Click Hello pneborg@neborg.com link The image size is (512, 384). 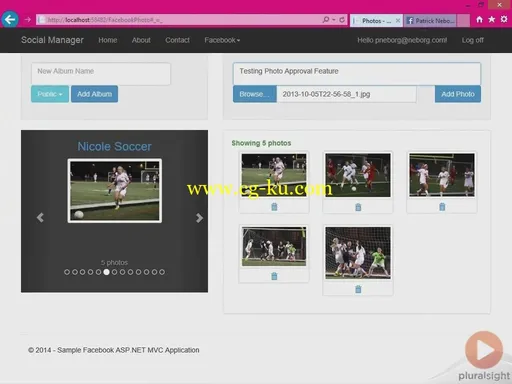(x=402, y=40)
